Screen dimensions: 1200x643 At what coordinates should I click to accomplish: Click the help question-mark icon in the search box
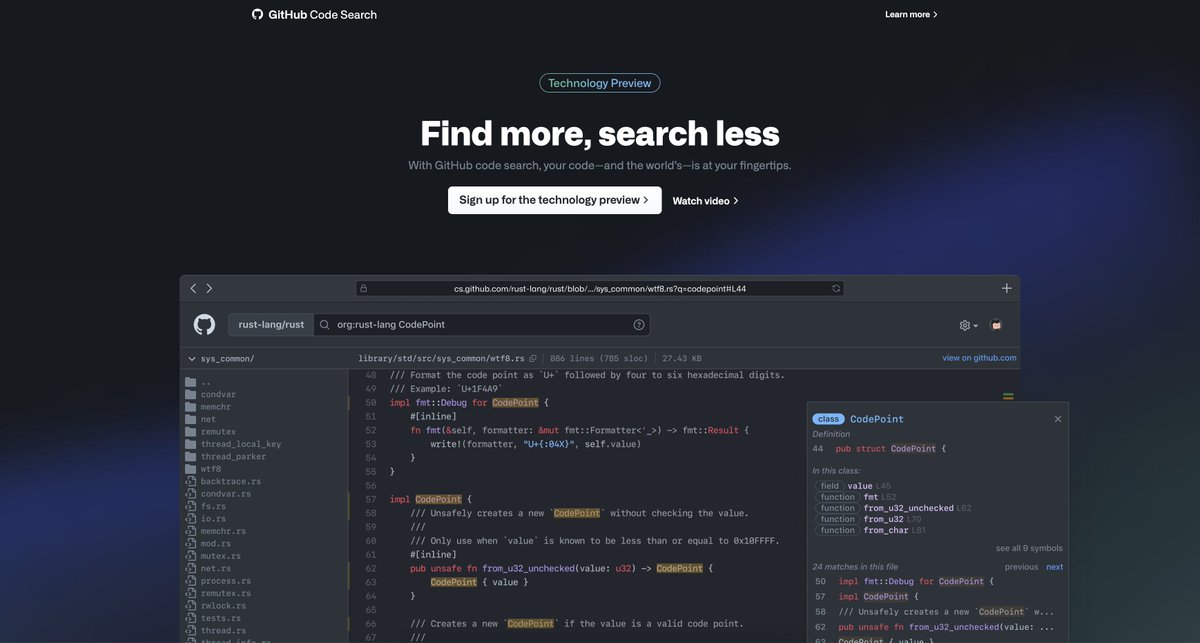point(637,323)
